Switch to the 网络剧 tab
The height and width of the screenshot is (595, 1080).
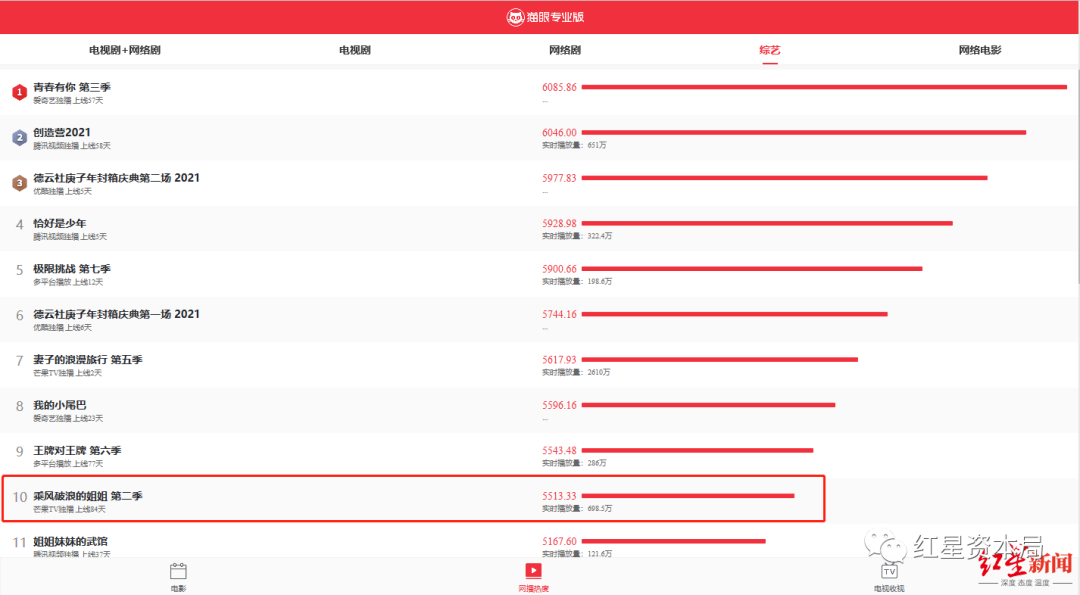(x=565, y=50)
